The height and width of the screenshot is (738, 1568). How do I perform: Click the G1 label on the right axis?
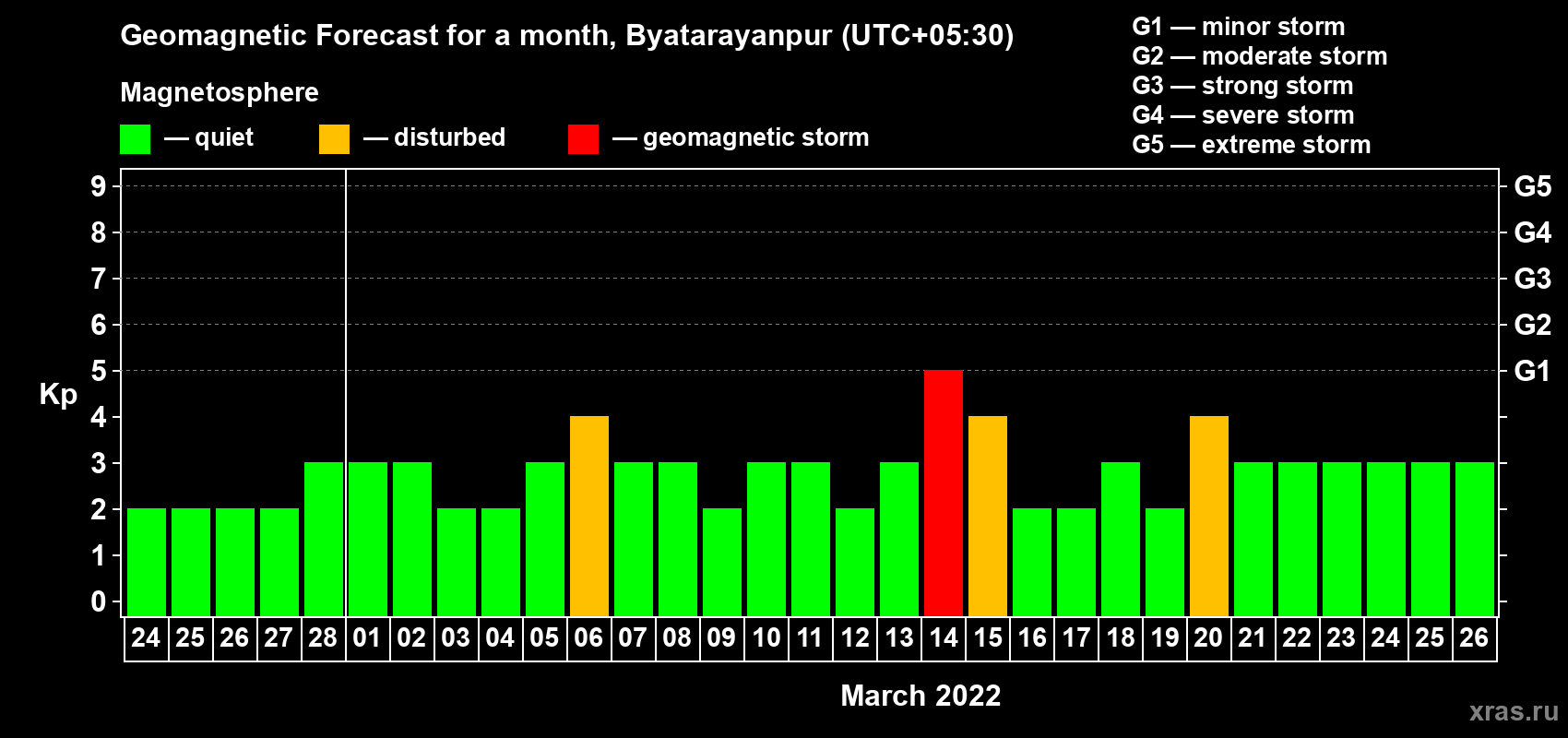coord(1532,371)
